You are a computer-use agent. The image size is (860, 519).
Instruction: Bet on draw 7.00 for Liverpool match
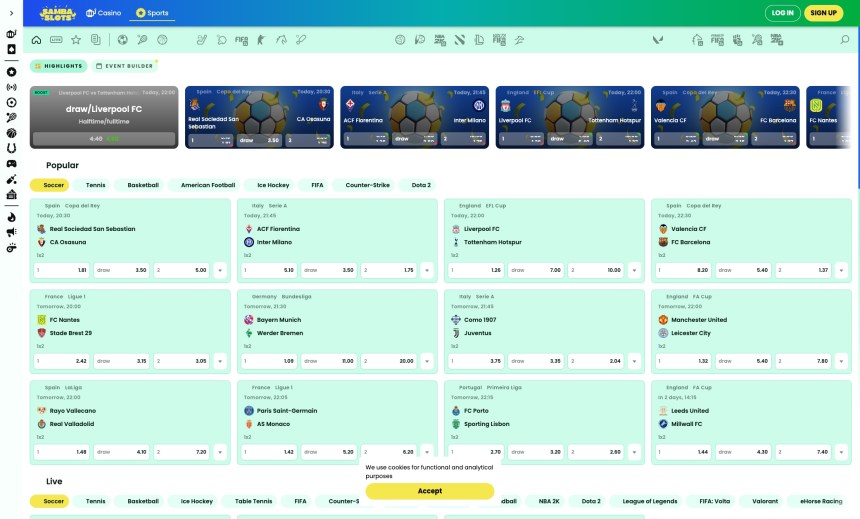(535, 270)
